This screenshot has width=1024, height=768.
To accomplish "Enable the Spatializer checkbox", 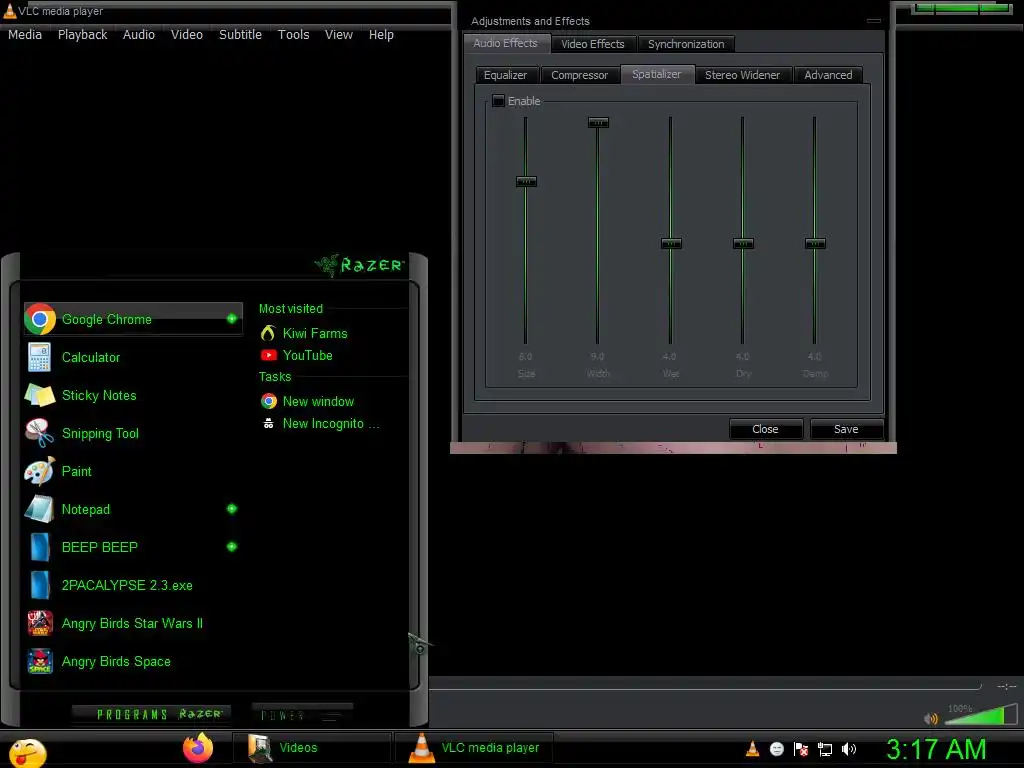I will pos(498,101).
